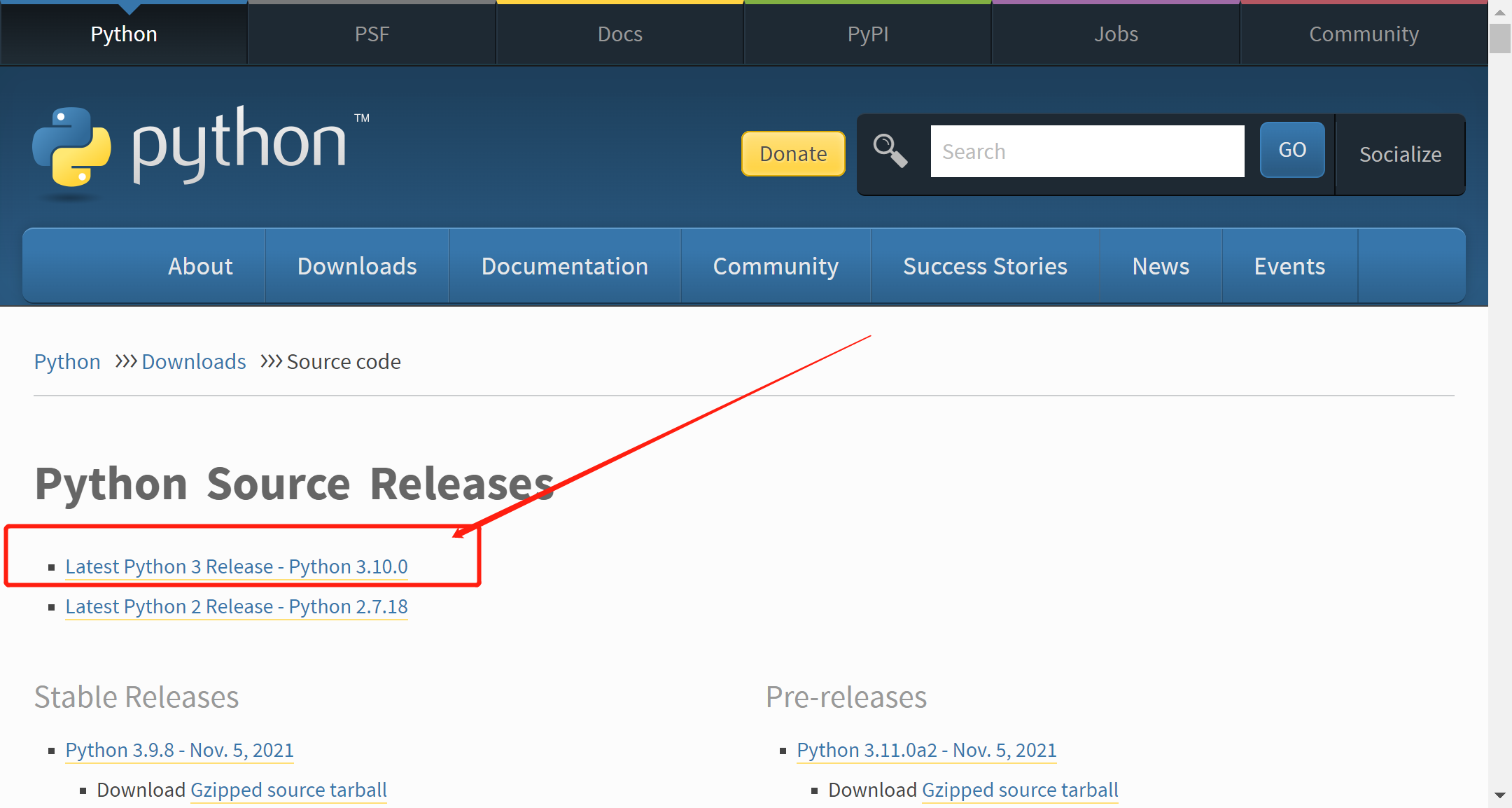The height and width of the screenshot is (808, 1512).
Task: Expand the Python breadcrumb navigation
Action: tap(67, 361)
